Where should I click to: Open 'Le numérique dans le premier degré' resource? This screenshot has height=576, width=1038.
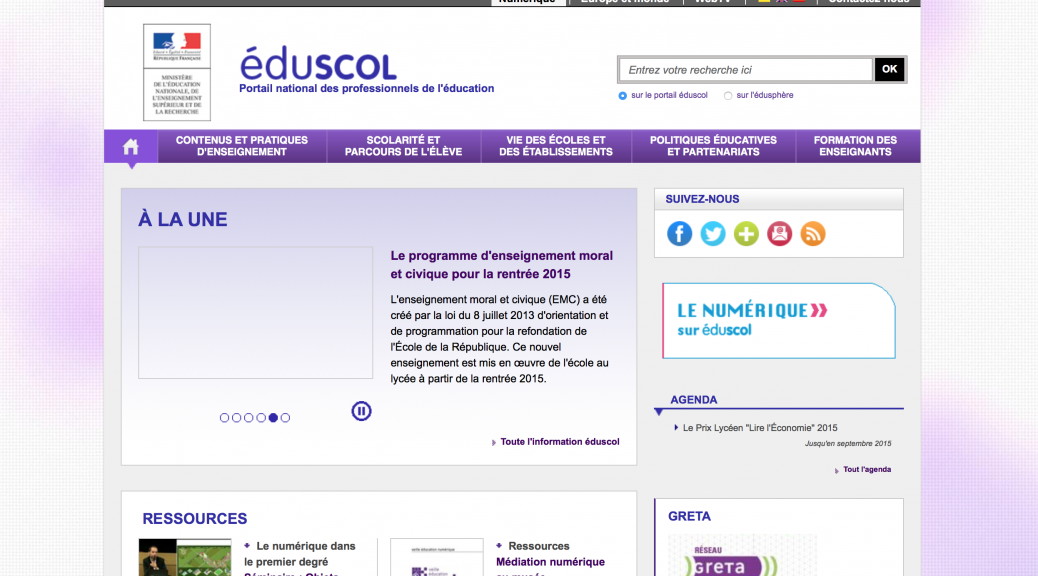pyautogui.click(x=300, y=554)
